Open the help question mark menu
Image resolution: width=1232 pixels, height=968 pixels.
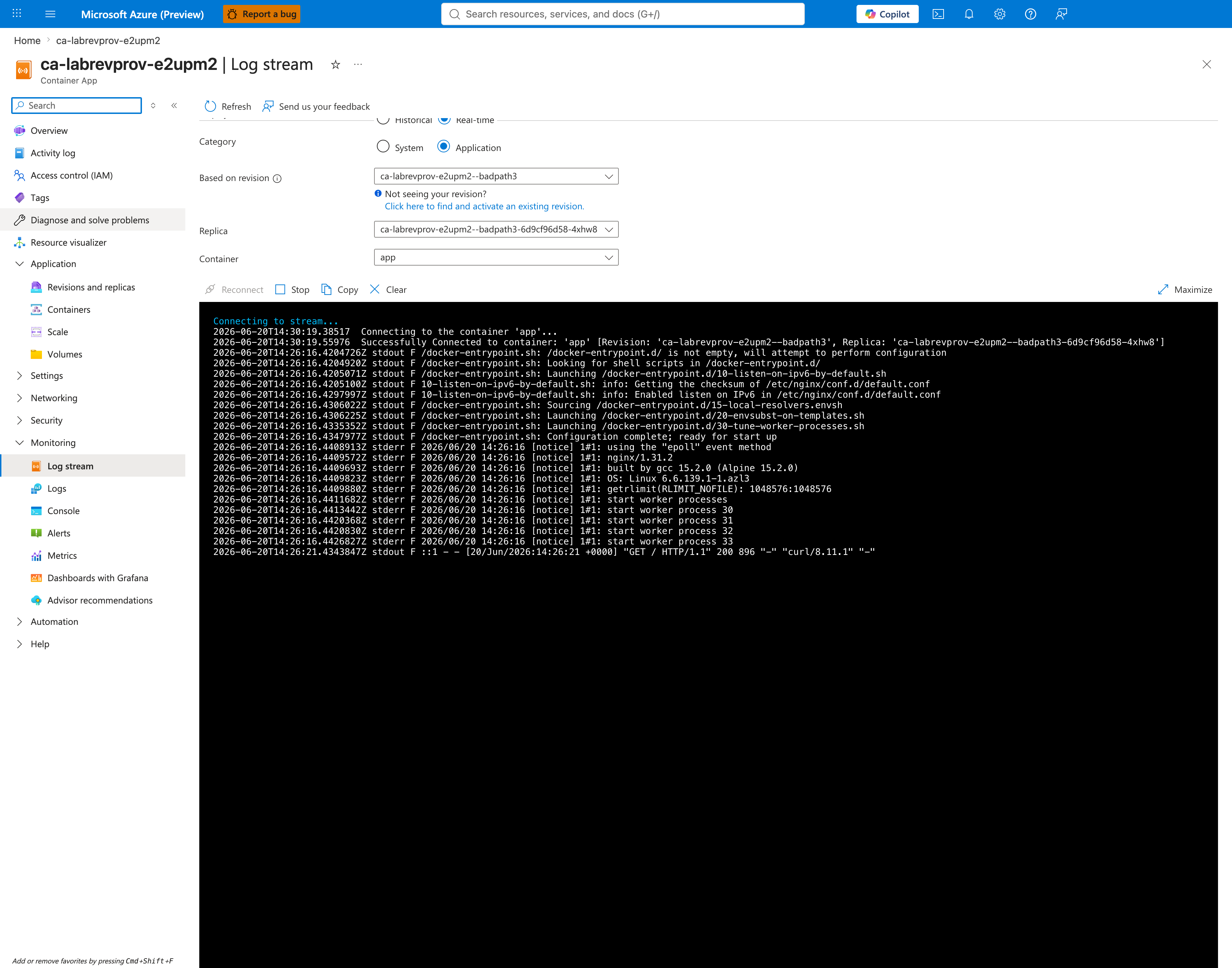point(1030,14)
